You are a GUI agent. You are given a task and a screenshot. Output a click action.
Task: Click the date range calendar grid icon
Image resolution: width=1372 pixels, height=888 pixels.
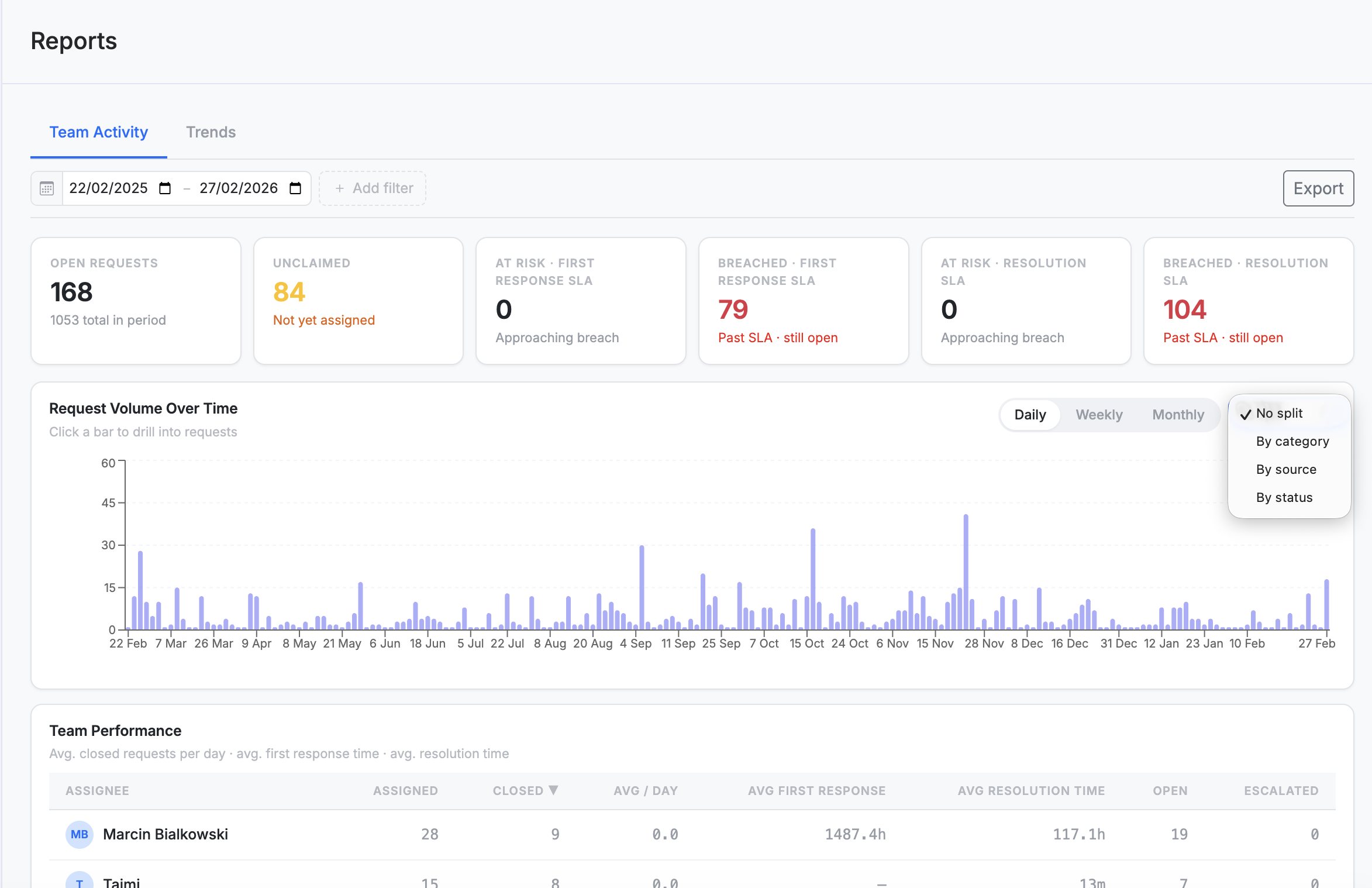coord(47,188)
